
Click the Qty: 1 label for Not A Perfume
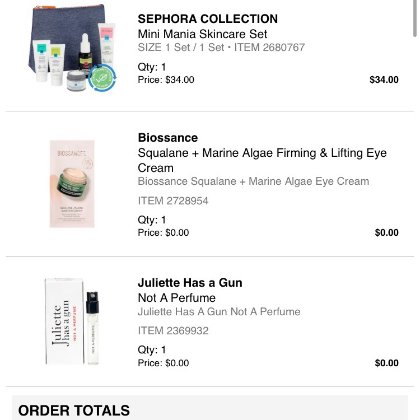click(x=152, y=350)
